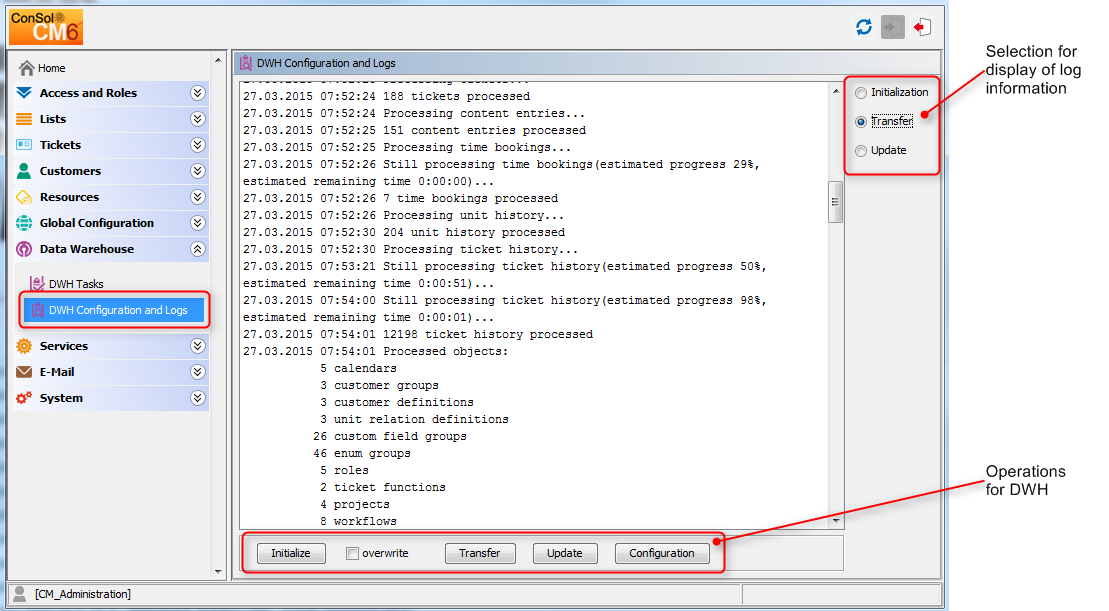Viewport: 1109px width, 611px height.
Task: Select the Initialization radio button
Action: (x=860, y=92)
